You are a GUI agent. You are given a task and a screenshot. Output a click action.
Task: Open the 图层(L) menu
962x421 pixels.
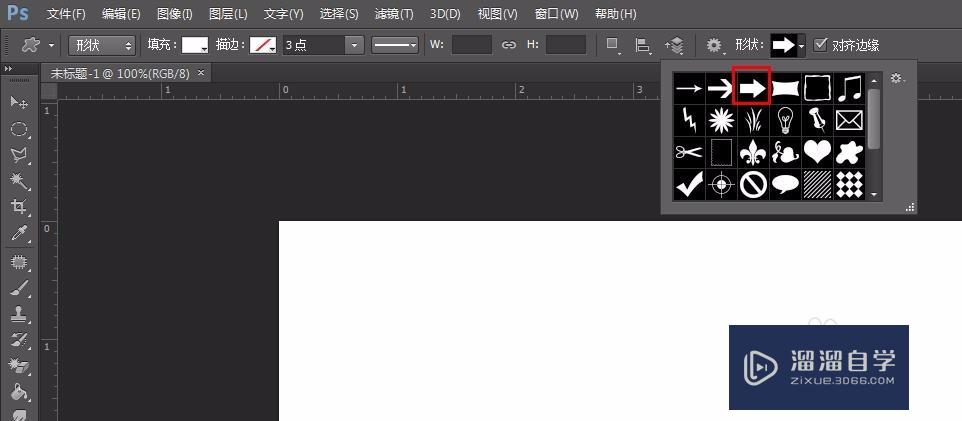pyautogui.click(x=228, y=14)
